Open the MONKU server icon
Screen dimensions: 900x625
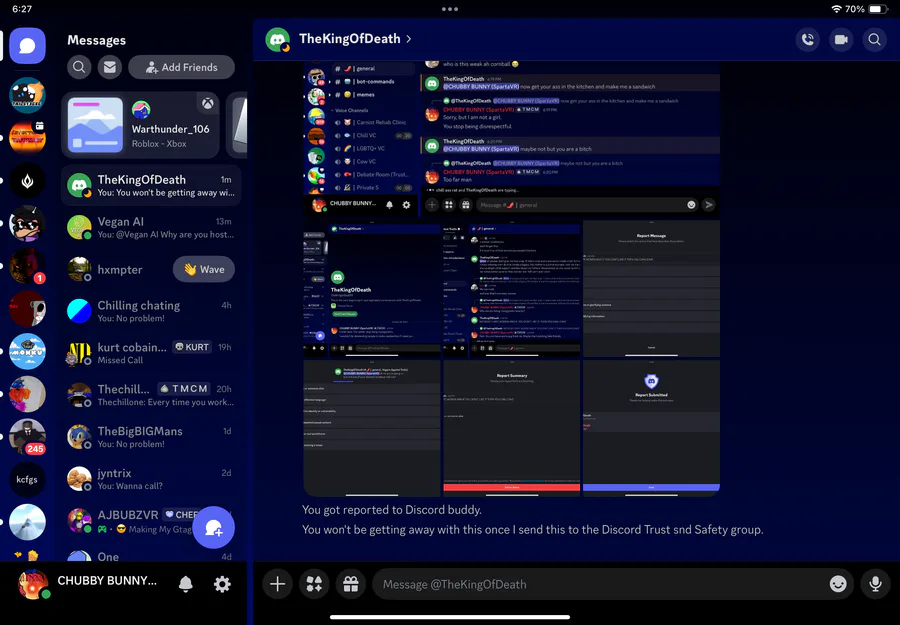point(27,351)
